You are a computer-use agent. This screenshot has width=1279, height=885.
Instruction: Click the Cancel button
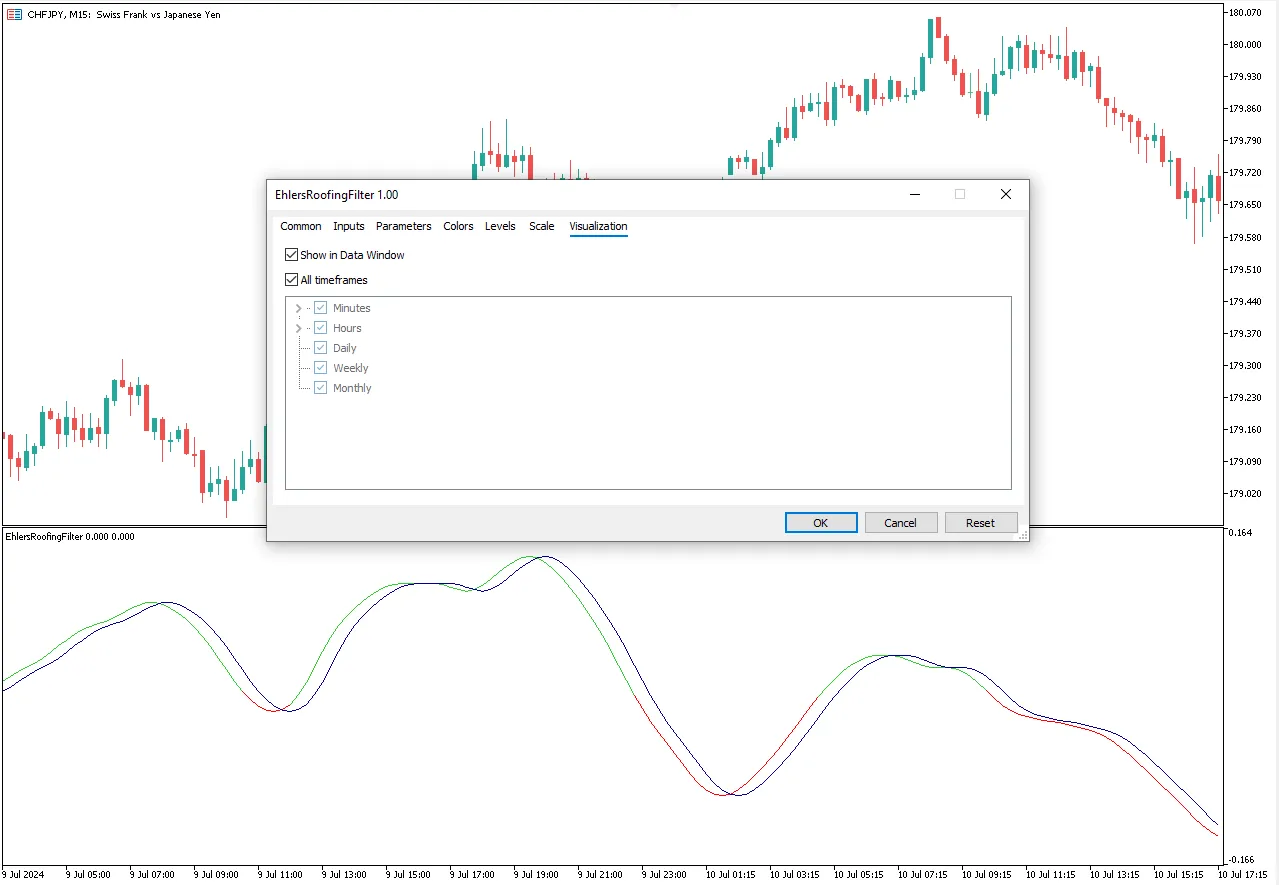[900, 522]
